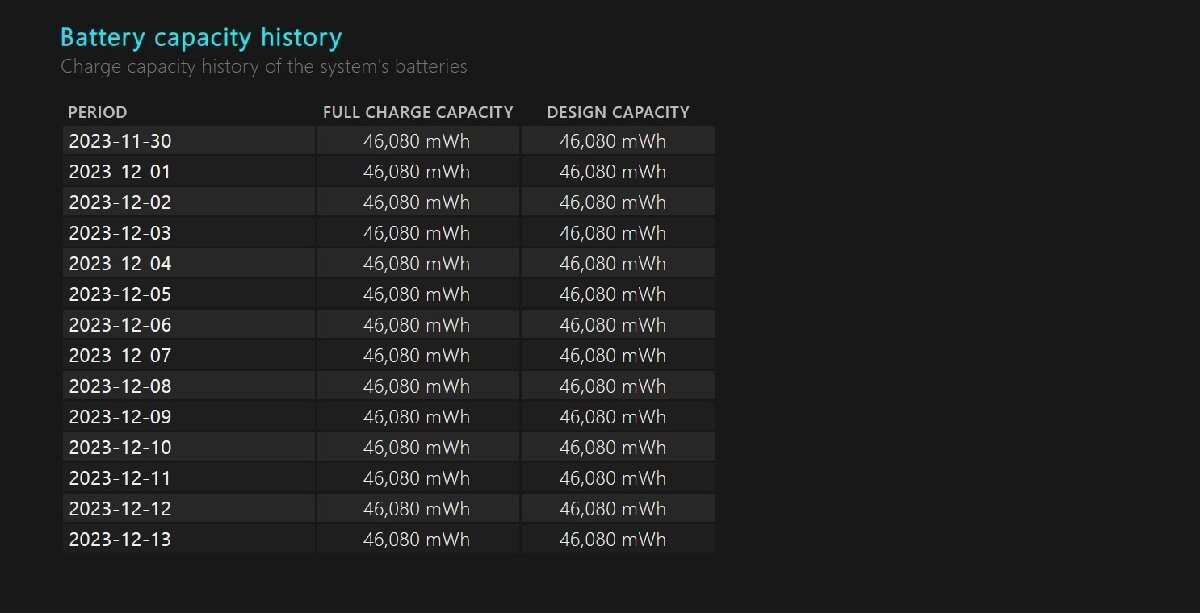
Task: Click the 2023-12-13 period row
Action: coord(120,540)
